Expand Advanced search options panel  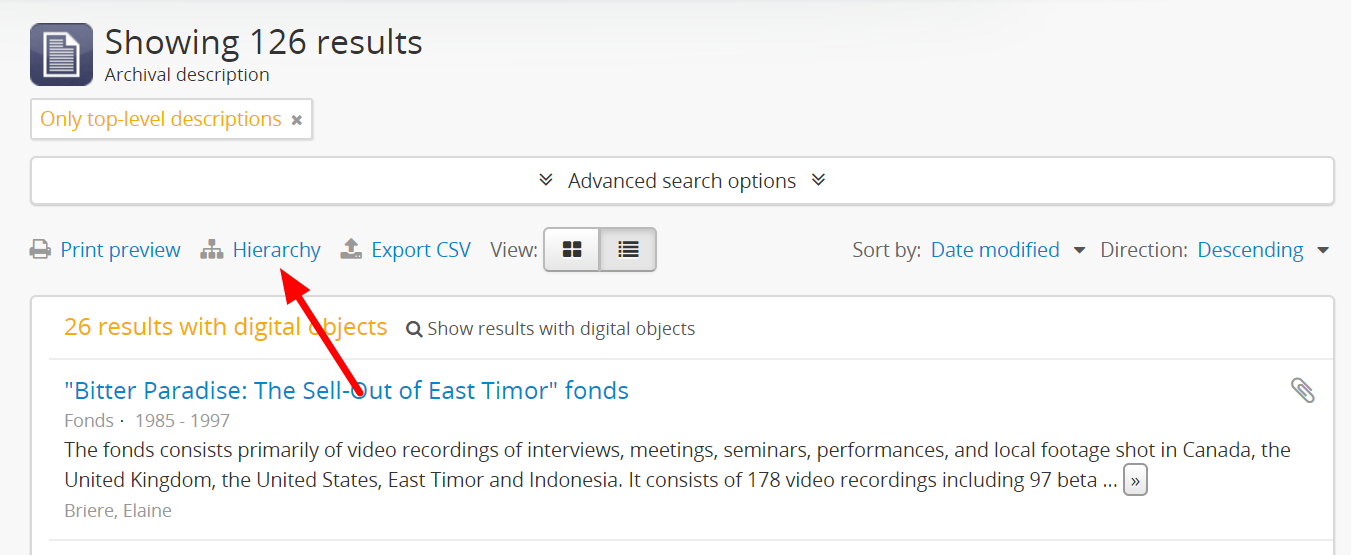pyautogui.click(x=682, y=181)
